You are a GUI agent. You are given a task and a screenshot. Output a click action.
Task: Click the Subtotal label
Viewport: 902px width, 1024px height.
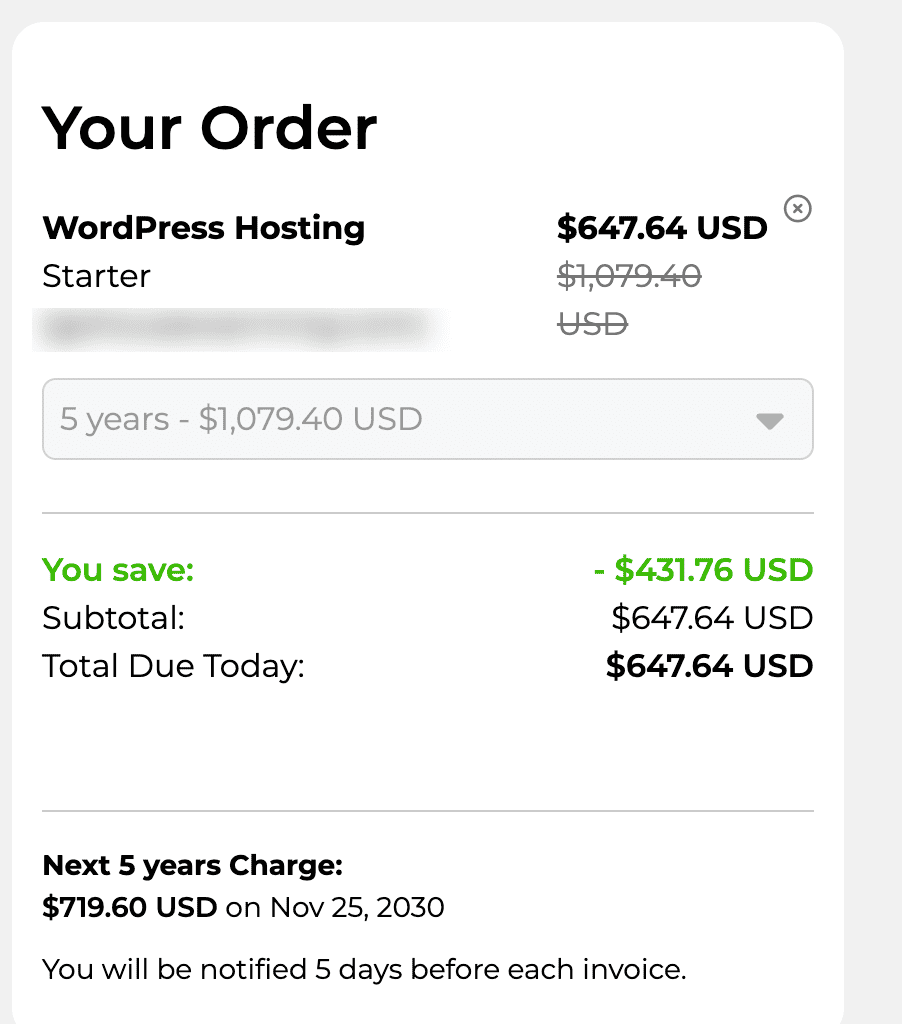pos(114,618)
